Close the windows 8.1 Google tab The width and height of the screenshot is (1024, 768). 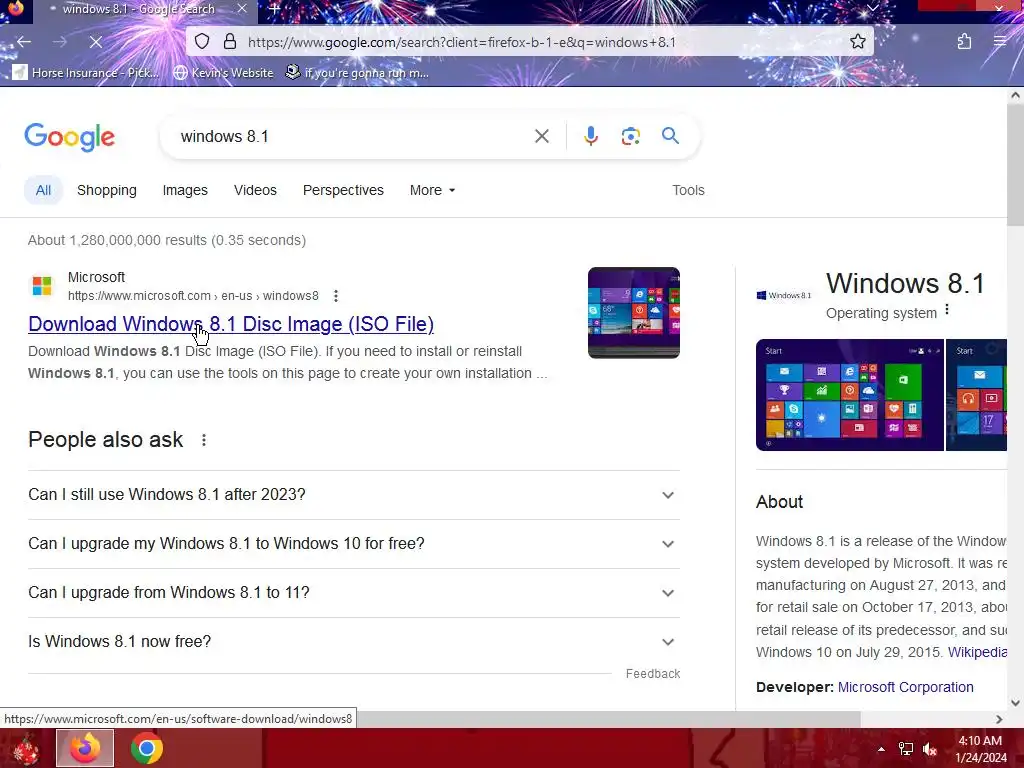coord(242,8)
